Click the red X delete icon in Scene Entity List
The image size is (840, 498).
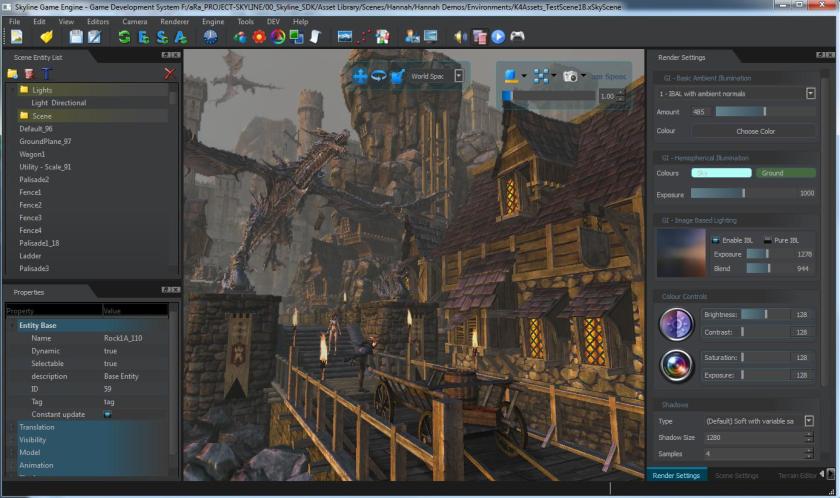pyautogui.click(x=170, y=73)
